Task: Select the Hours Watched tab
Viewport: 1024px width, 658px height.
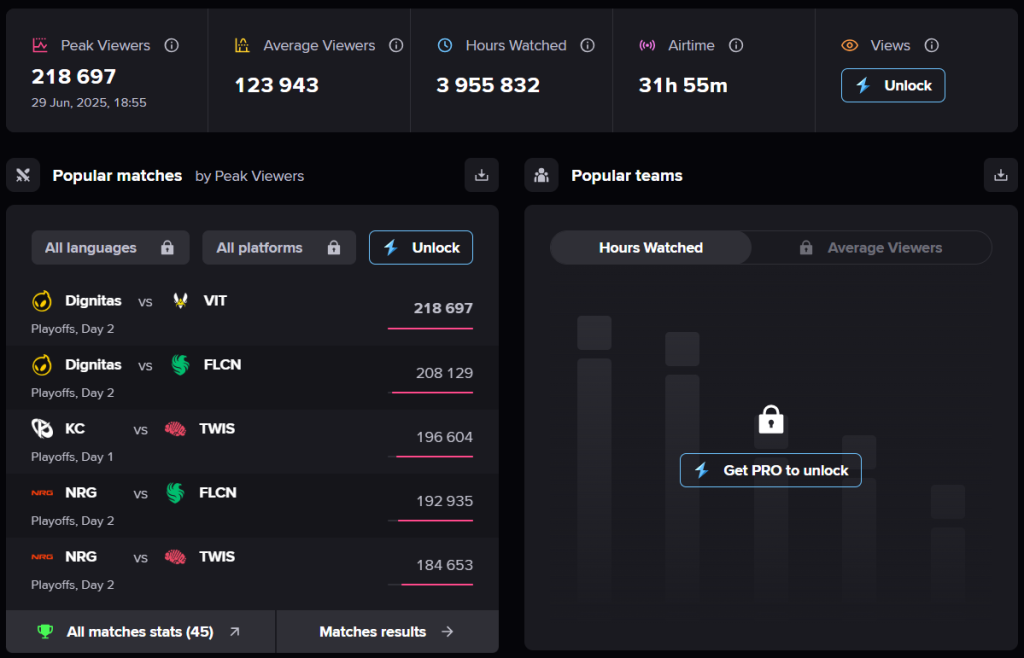Action: 651,248
